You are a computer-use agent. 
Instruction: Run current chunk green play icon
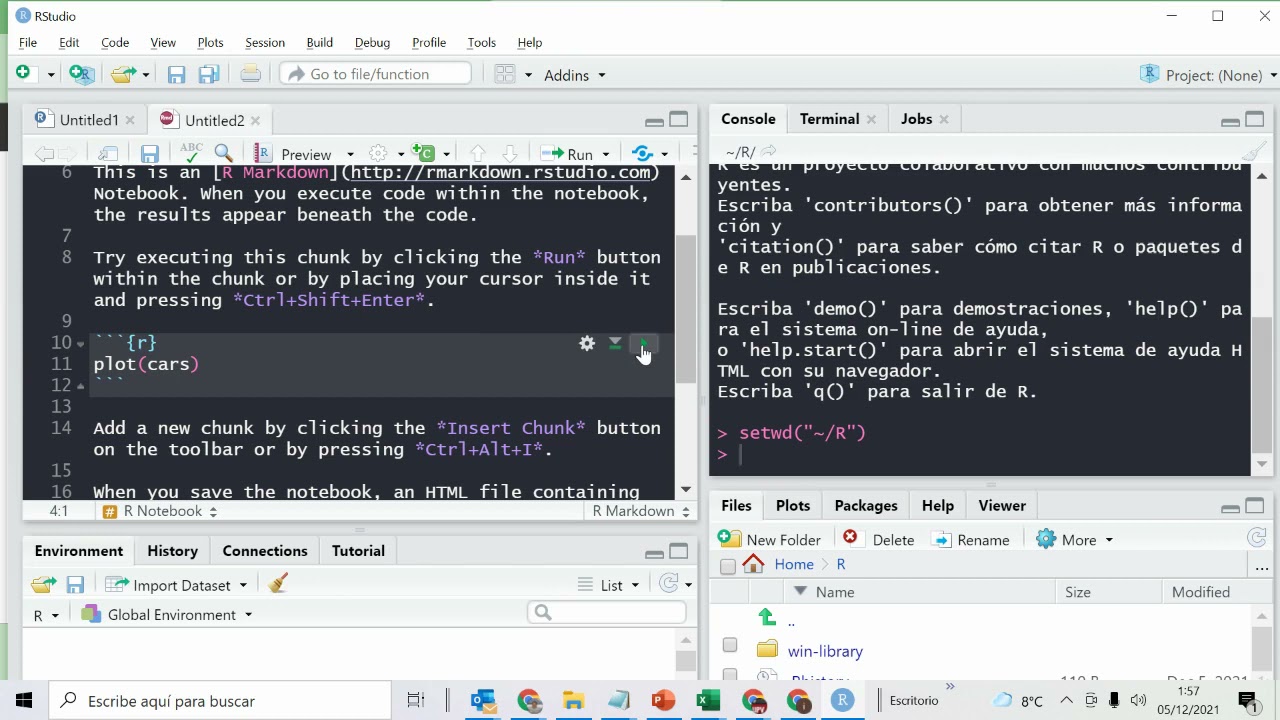click(643, 343)
